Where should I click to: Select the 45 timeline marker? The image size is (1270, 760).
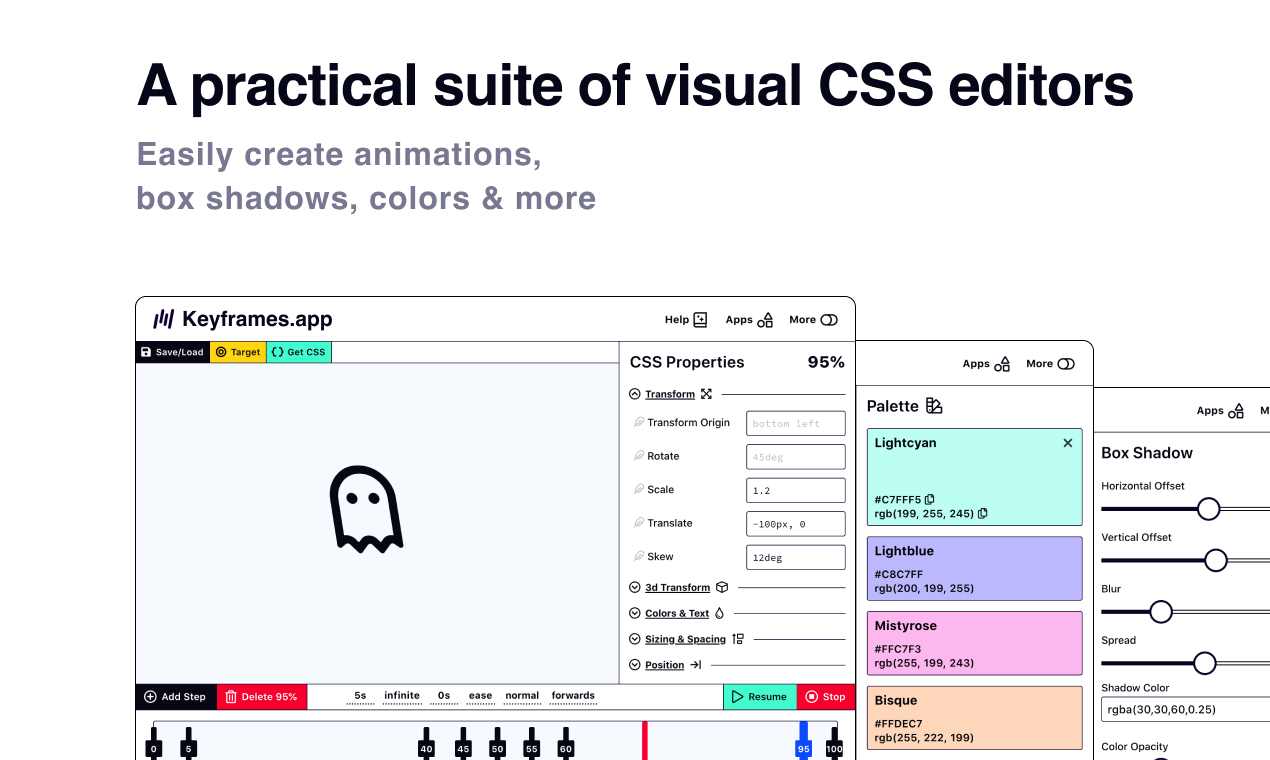(x=463, y=743)
